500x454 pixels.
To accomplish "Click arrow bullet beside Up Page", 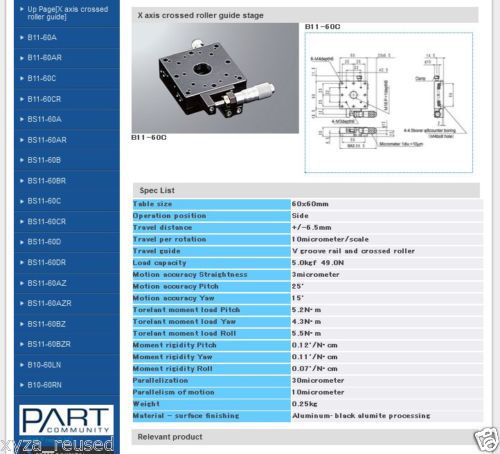I will [x=22, y=9].
